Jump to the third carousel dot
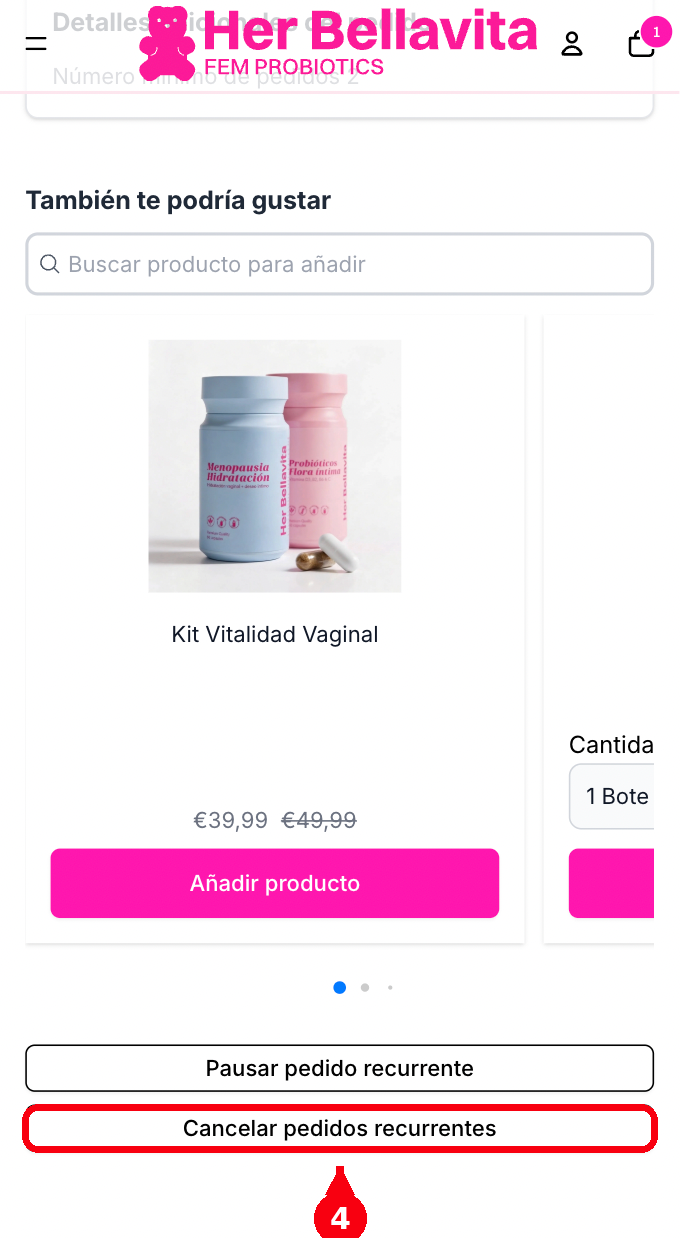The height and width of the screenshot is (1238, 680). click(x=390, y=987)
